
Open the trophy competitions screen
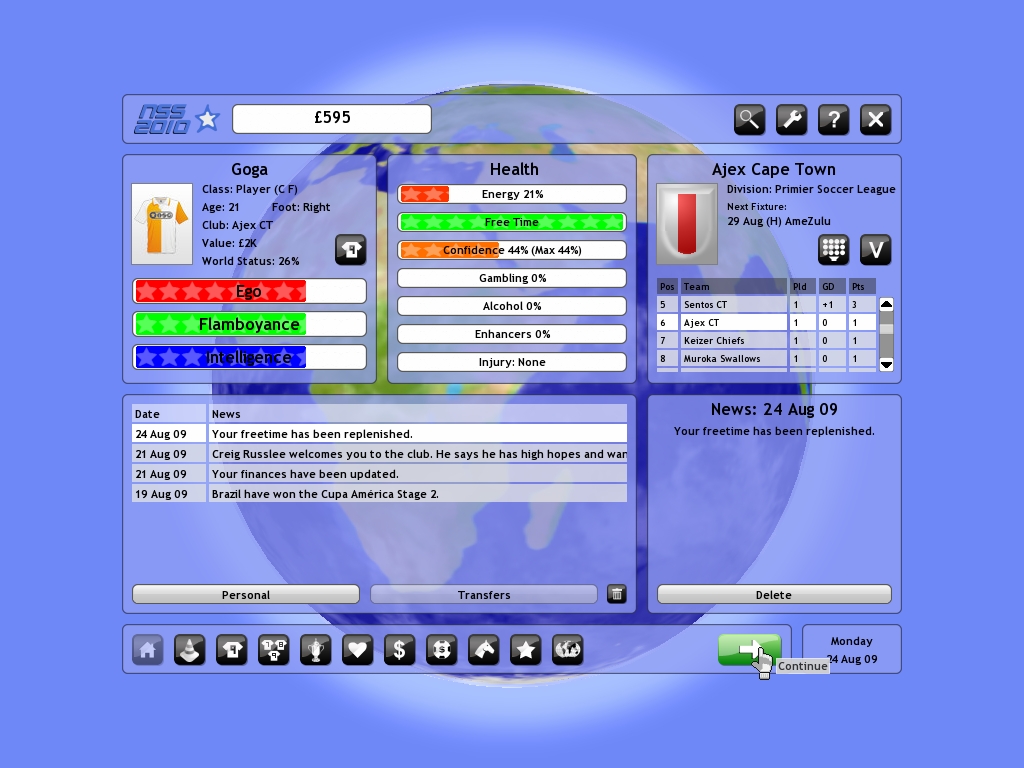point(316,650)
